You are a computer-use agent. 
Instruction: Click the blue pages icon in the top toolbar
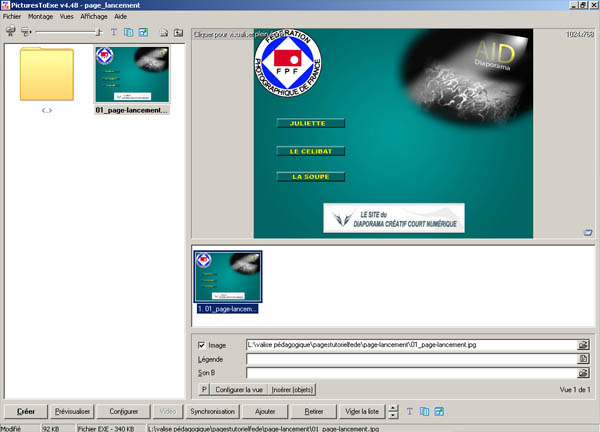pos(129,32)
